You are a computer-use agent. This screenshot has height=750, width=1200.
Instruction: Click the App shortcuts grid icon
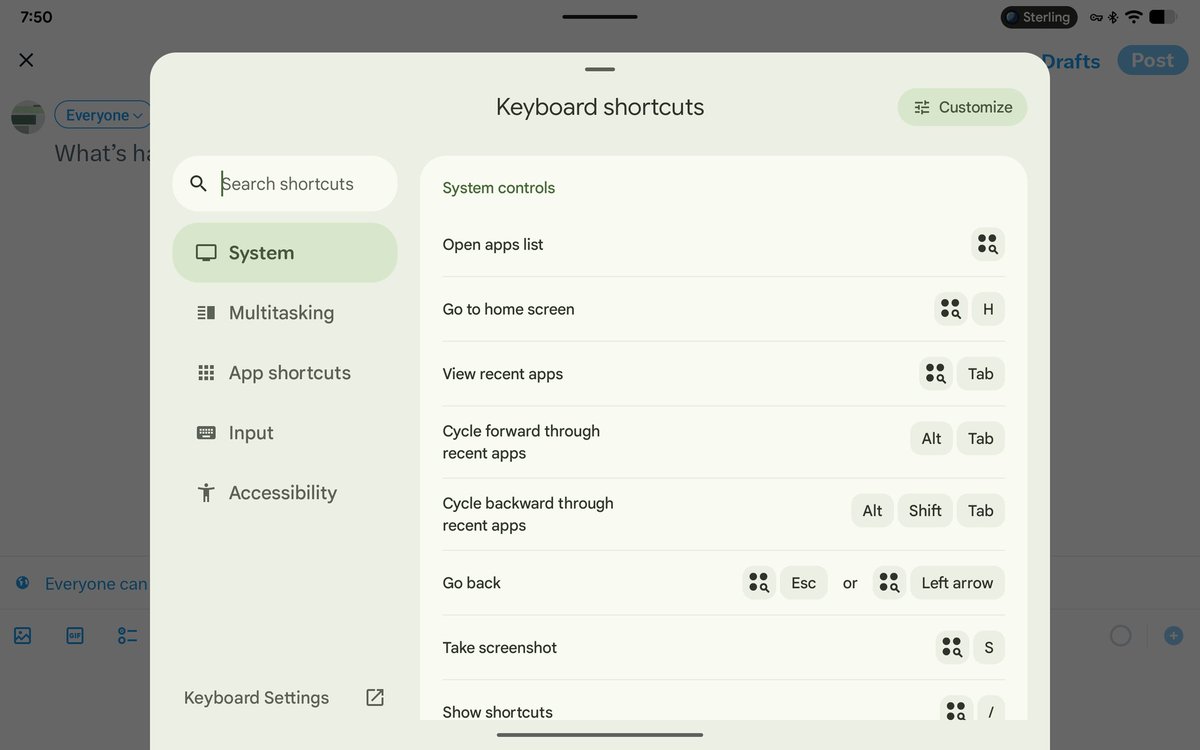click(x=206, y=373)
